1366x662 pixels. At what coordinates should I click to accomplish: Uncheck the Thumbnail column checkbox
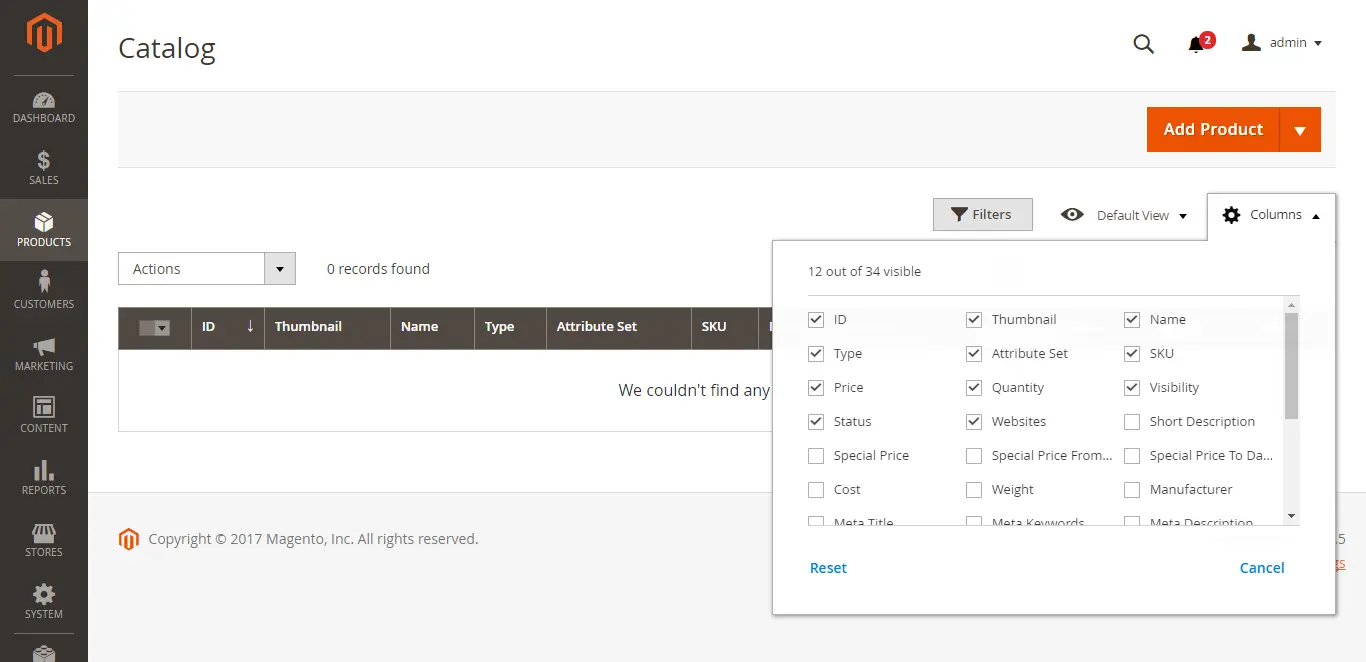(x=974, y=320)
